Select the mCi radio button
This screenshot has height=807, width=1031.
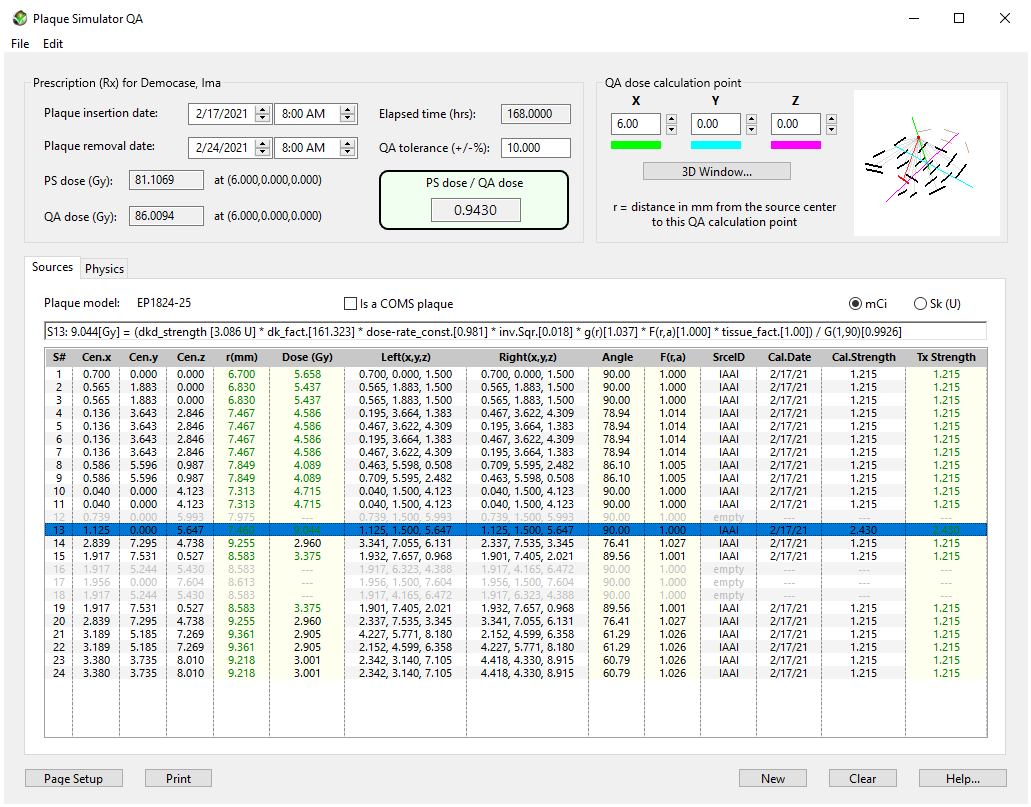click(x=855, y=304)
